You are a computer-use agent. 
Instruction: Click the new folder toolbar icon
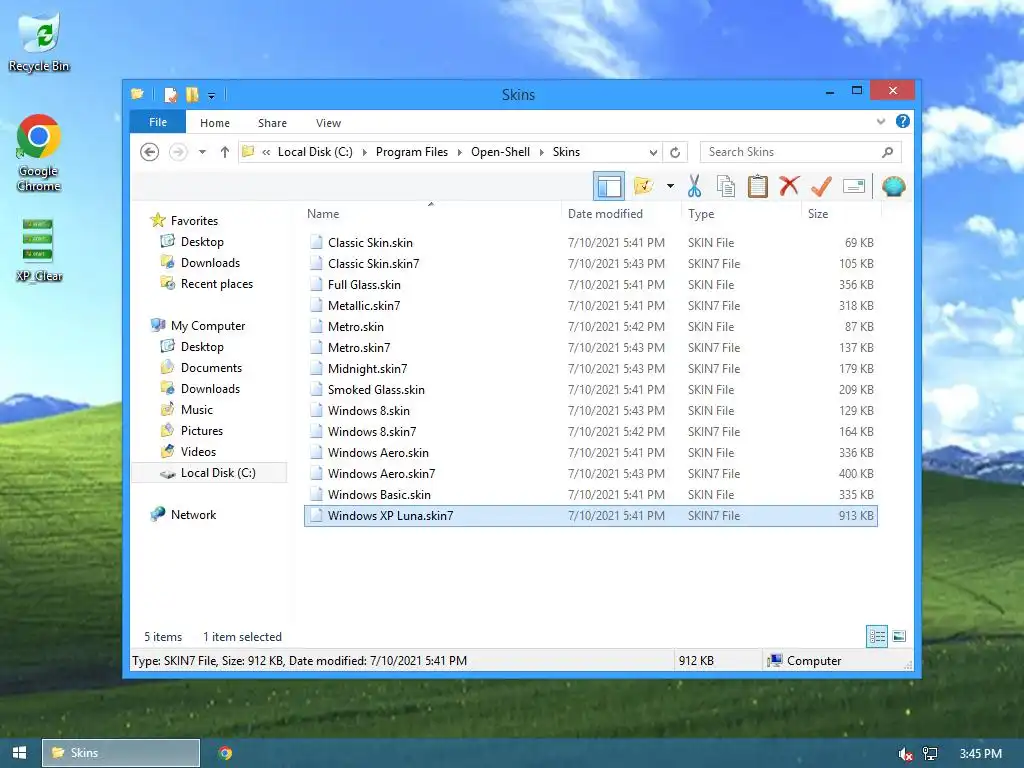click(643, 186)
